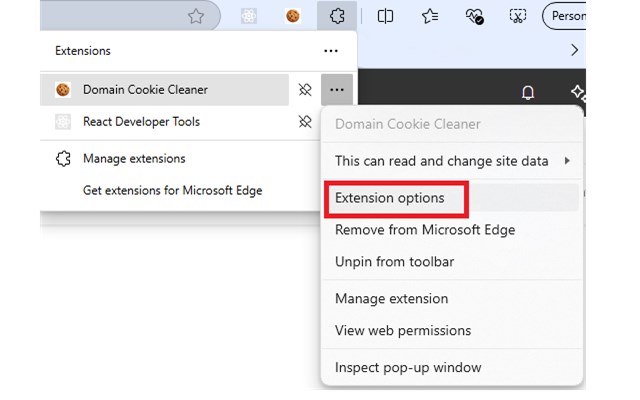This screenshot has width=640, height=400.
Task: Open the split screen icon
Action: click(x=385, y=16)
